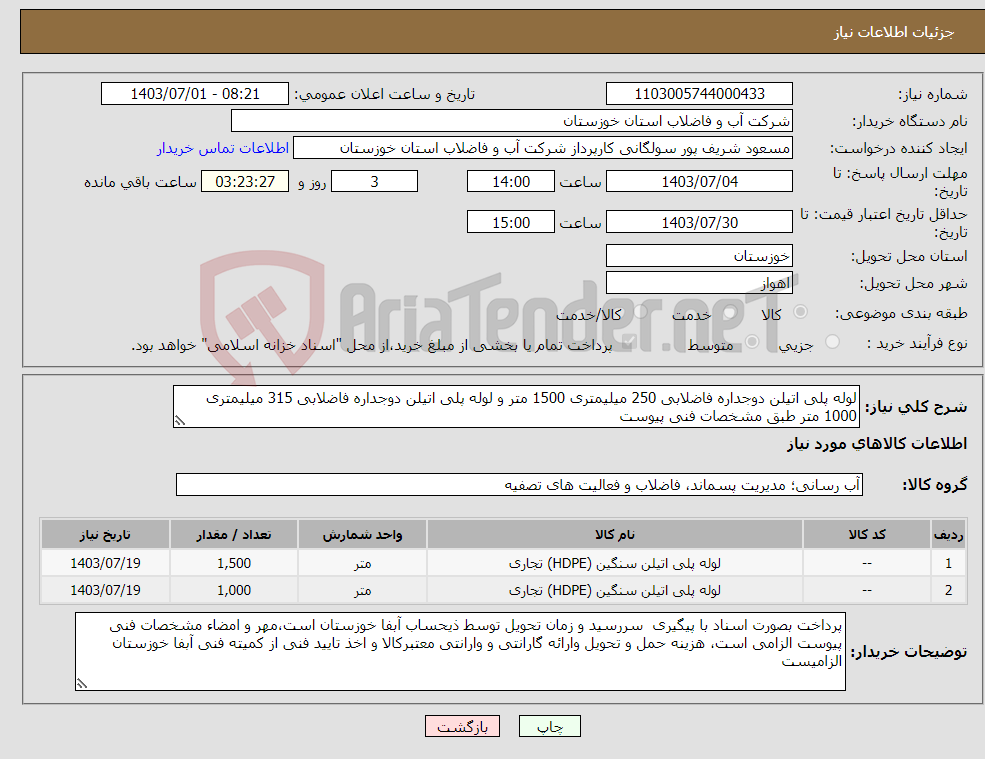The width and height of the screenshot is (985, 759).
Task: Click the buyer notes textarea resize handle
Action: point(82,684)
